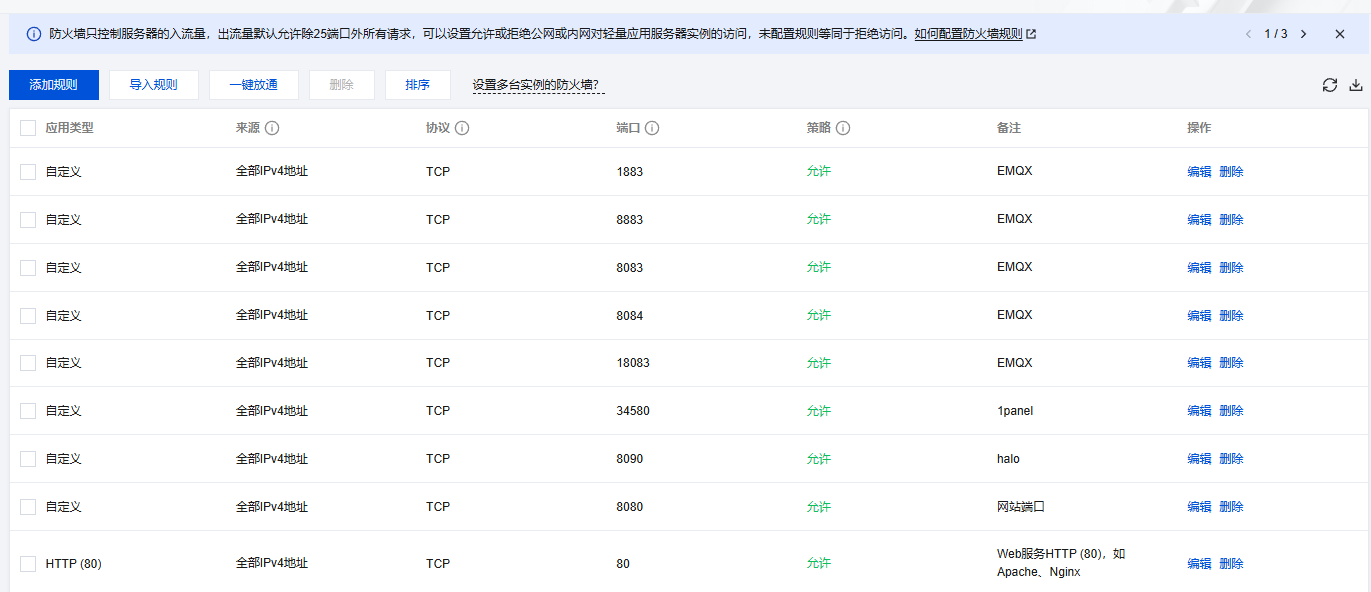Check the rule for port 8084
1371x592 pixels.
28,316
